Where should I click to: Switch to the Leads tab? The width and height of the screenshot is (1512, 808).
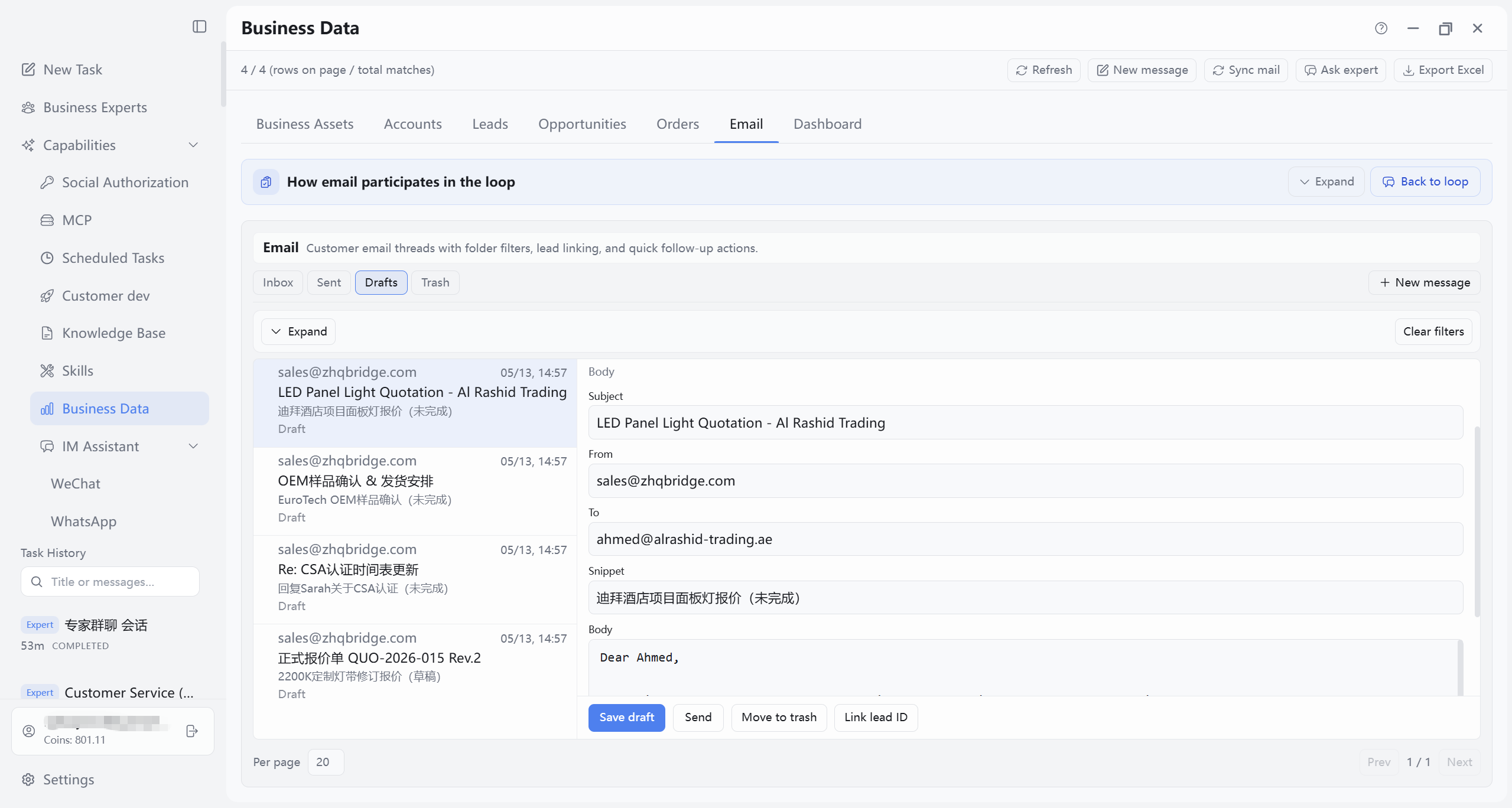(490, 124)
